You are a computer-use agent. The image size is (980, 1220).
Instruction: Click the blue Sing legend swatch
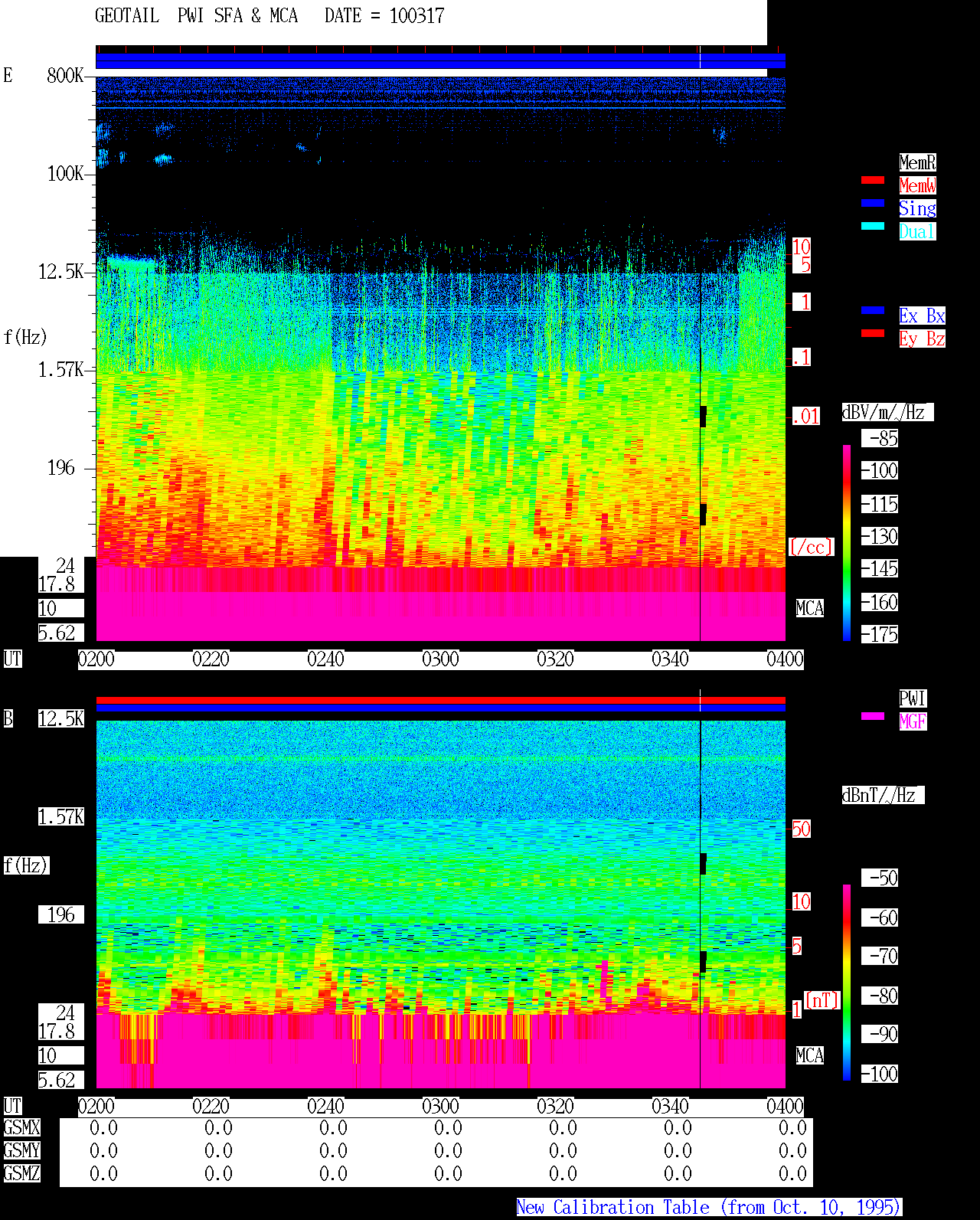point(873,203)
